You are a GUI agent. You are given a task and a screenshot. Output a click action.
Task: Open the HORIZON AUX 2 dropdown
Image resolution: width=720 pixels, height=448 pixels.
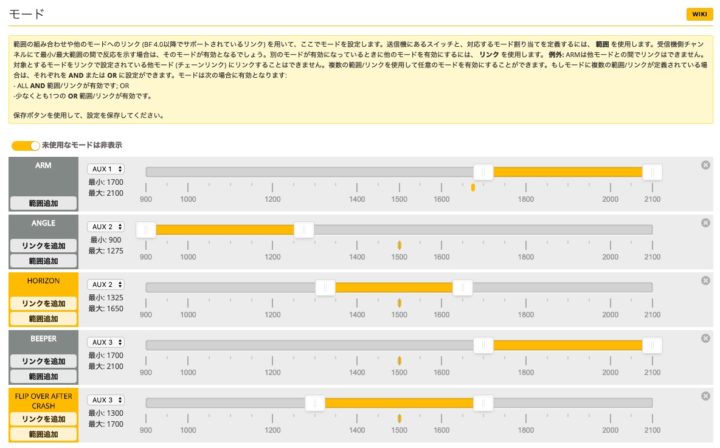(106, 285)
